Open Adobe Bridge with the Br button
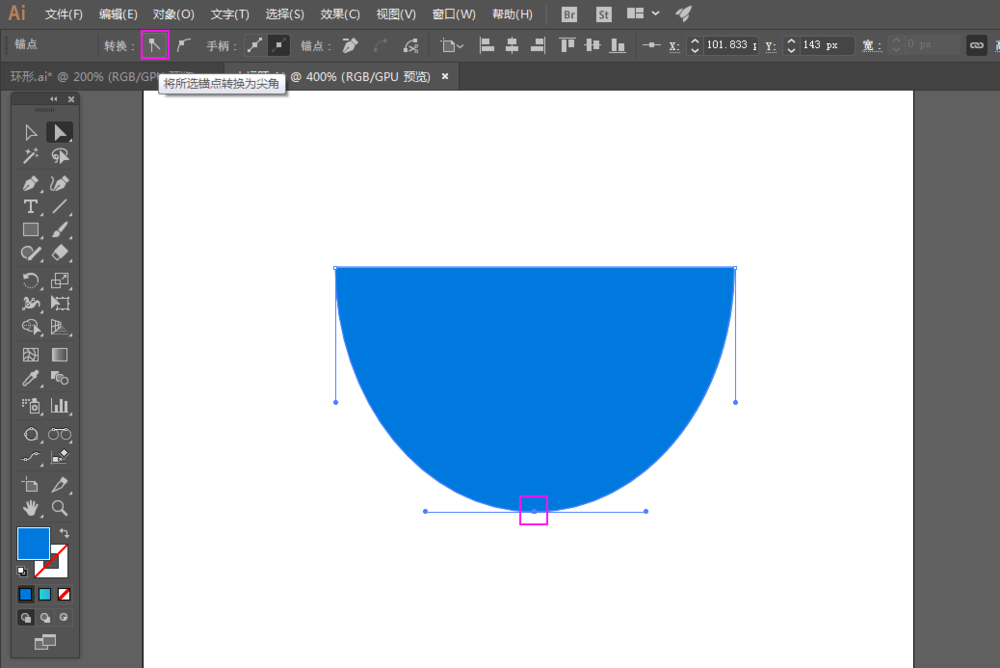 [569, 14]
